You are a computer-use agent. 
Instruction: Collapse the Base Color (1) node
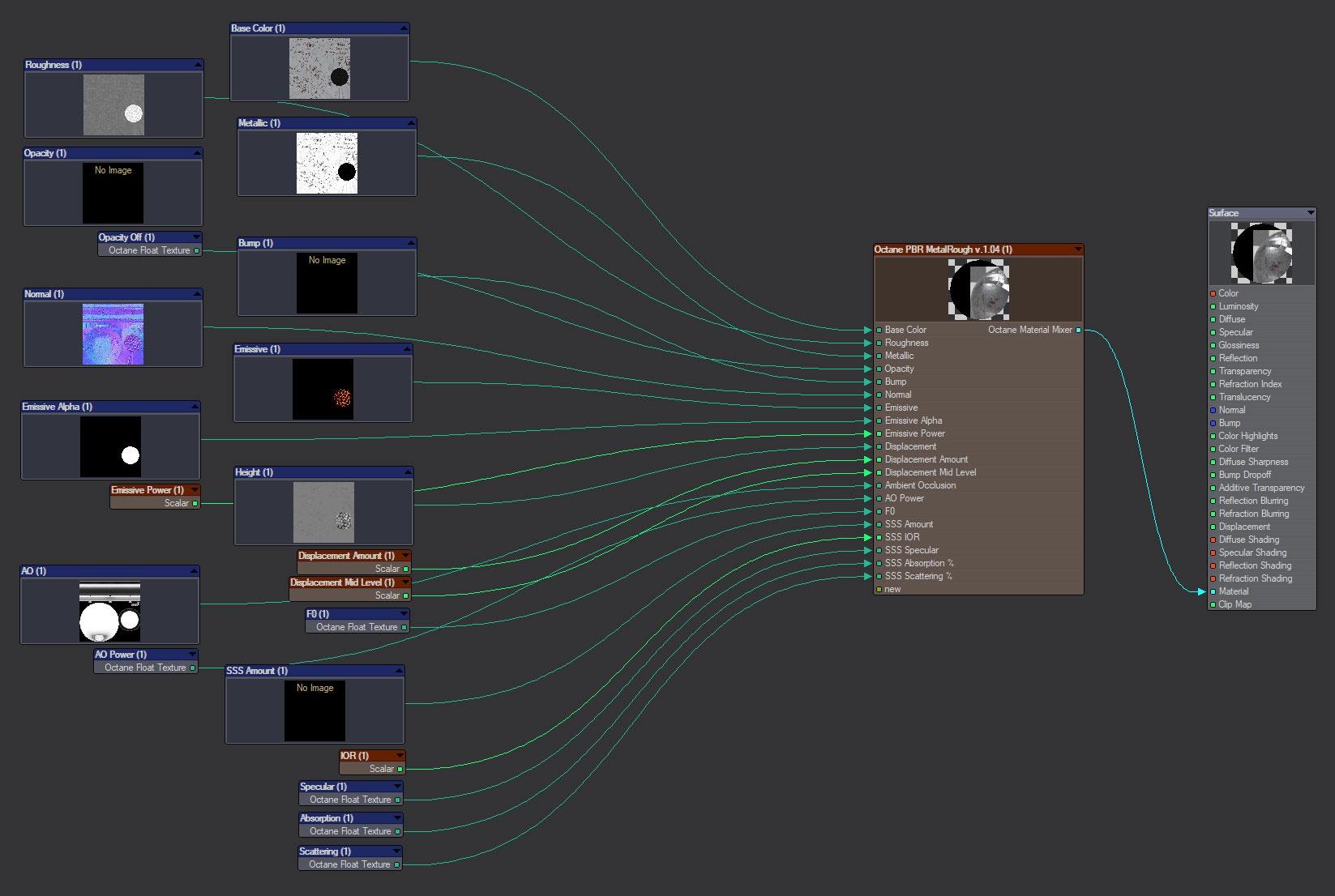click(x=403, y=28)
